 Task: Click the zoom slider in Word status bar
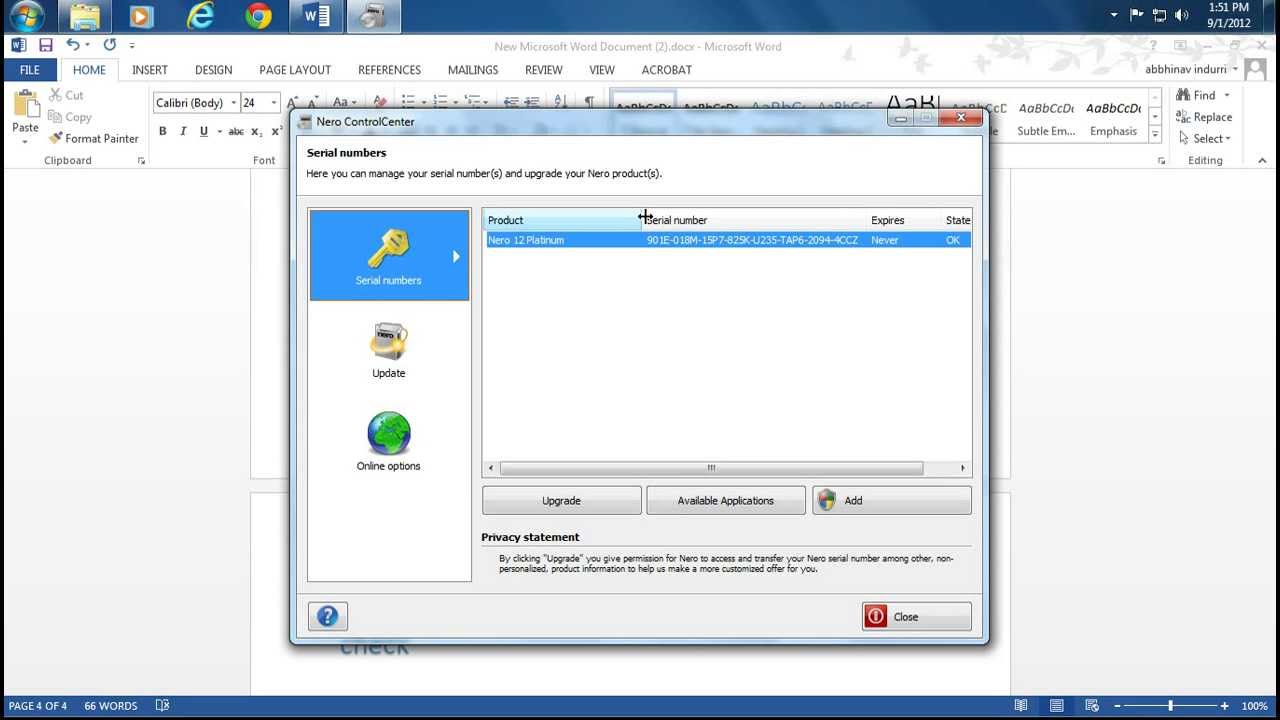tap(1170, 706)
